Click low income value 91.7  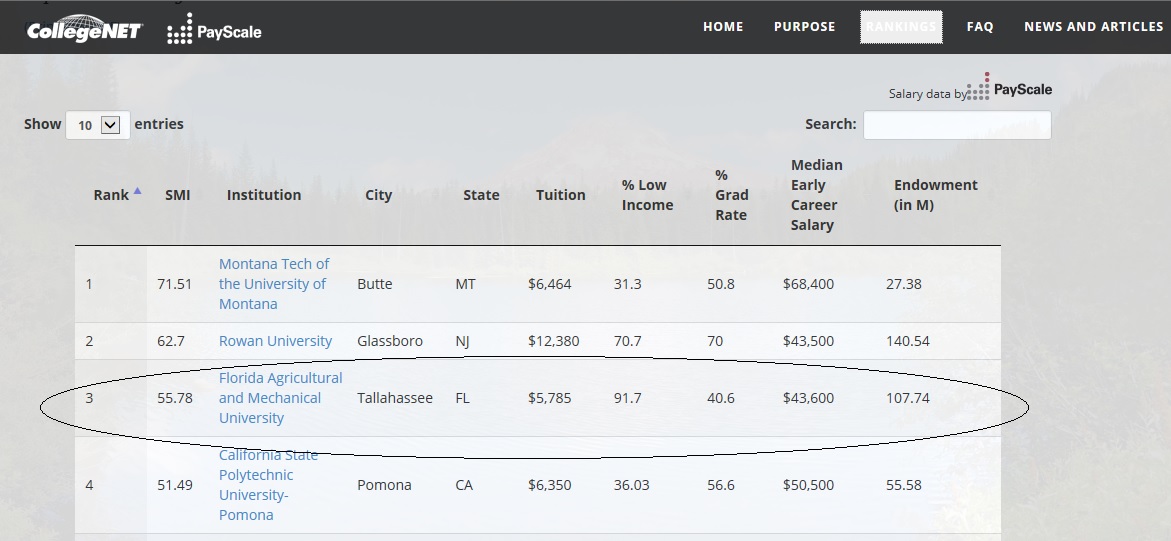pyautogui.click(x=627, y=398)
